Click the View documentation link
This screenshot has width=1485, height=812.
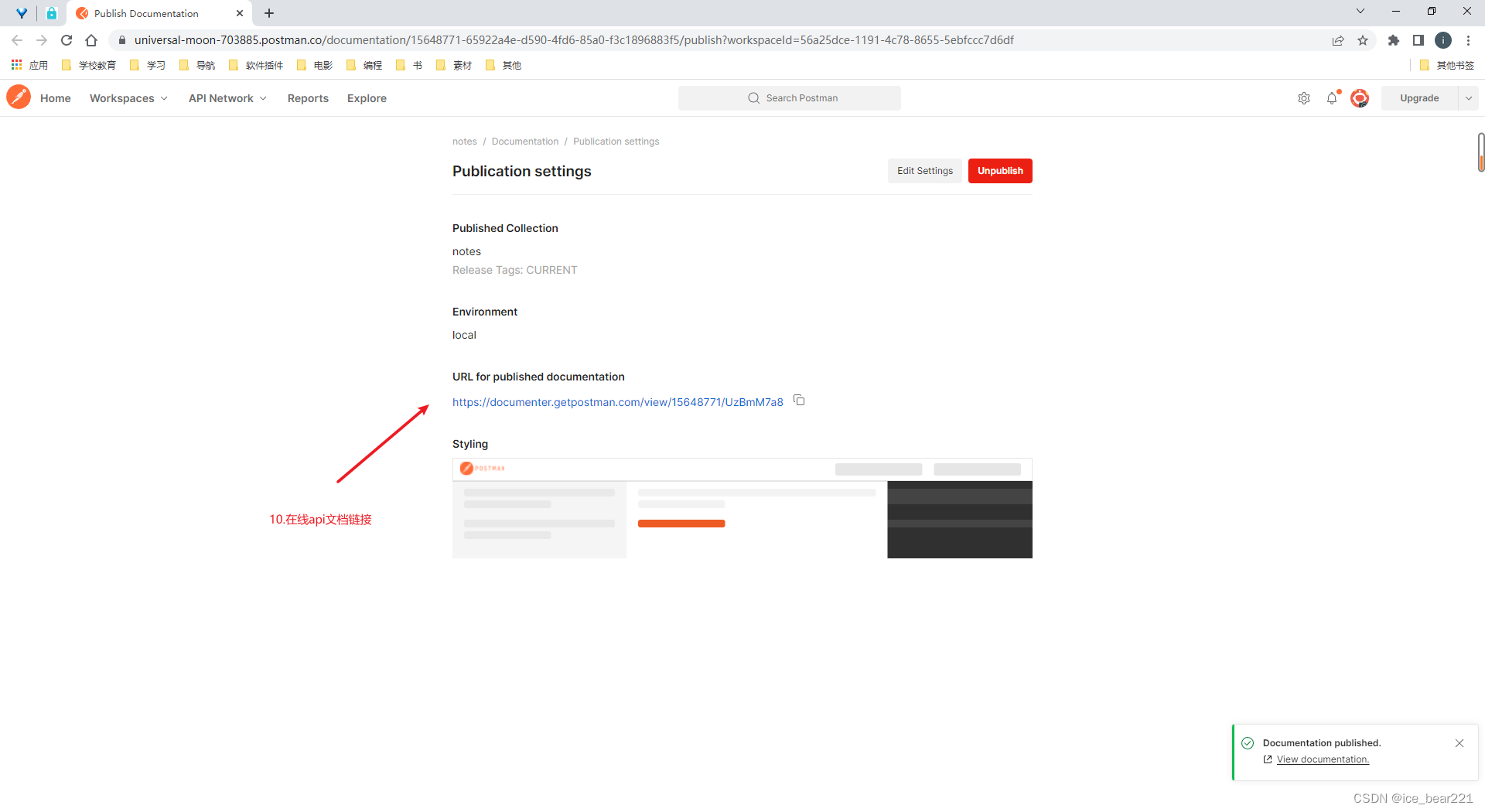(1323, 759)
